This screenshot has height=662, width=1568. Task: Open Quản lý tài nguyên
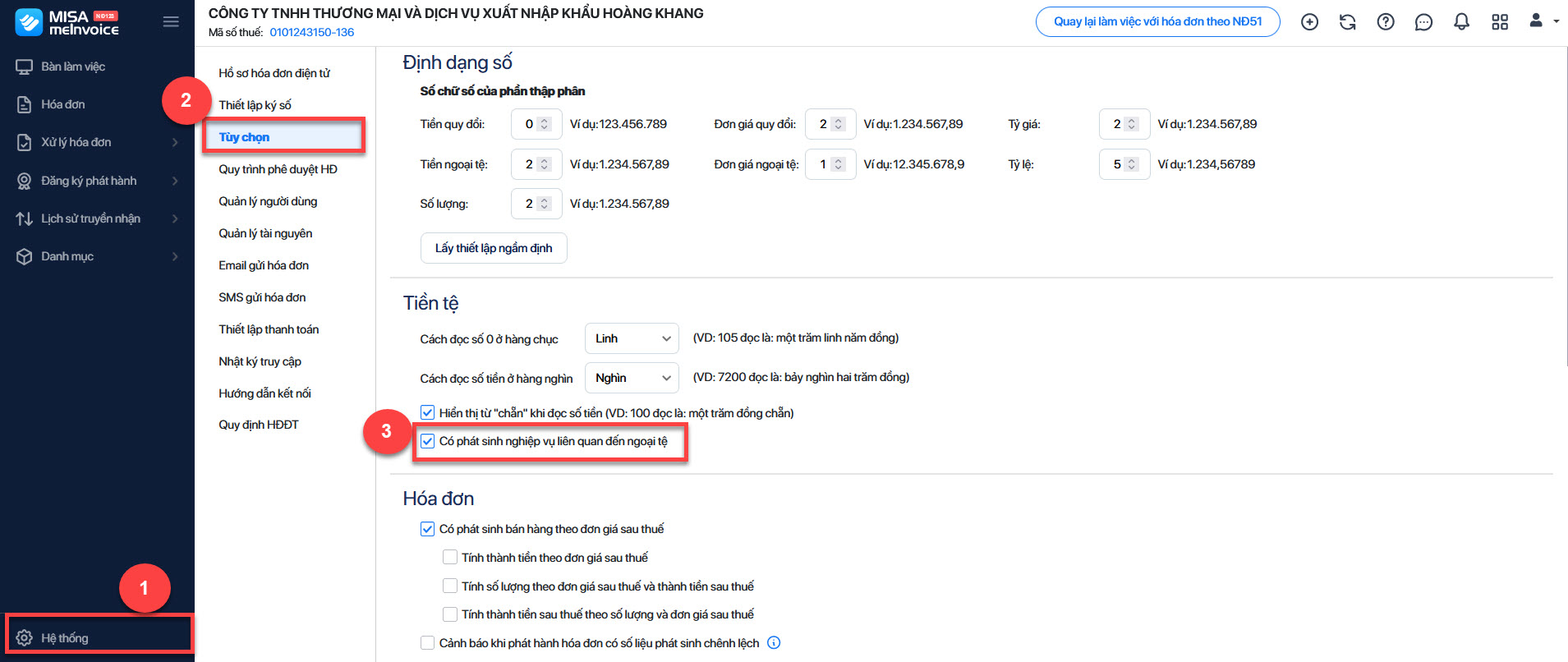pyautogui.click(x=265, y=233)
